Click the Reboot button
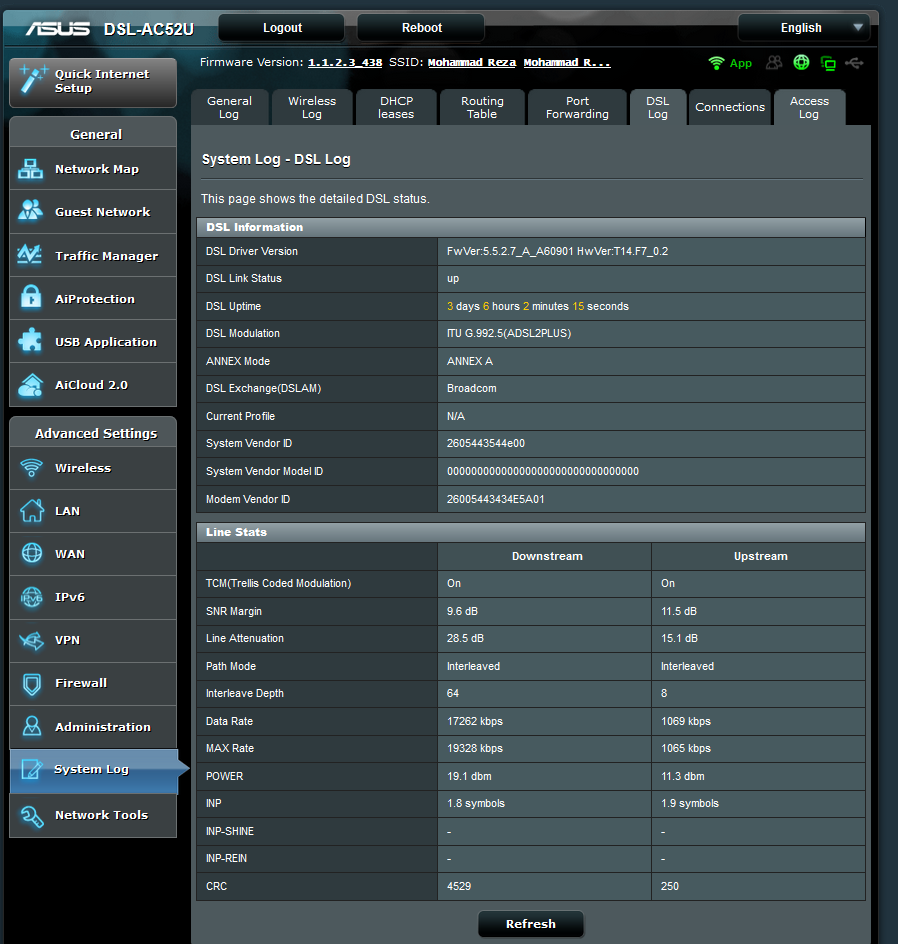The height and width of the screenshot is (944, 898). point(421,28)
